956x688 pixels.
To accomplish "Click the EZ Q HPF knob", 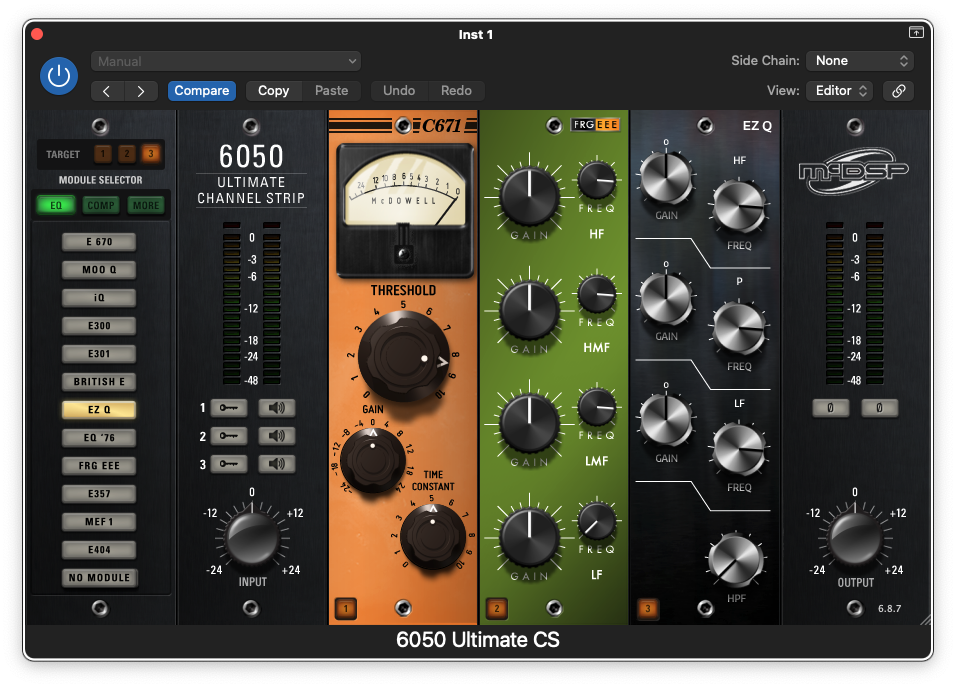I will pyautogui.click(x=736, y=561).
